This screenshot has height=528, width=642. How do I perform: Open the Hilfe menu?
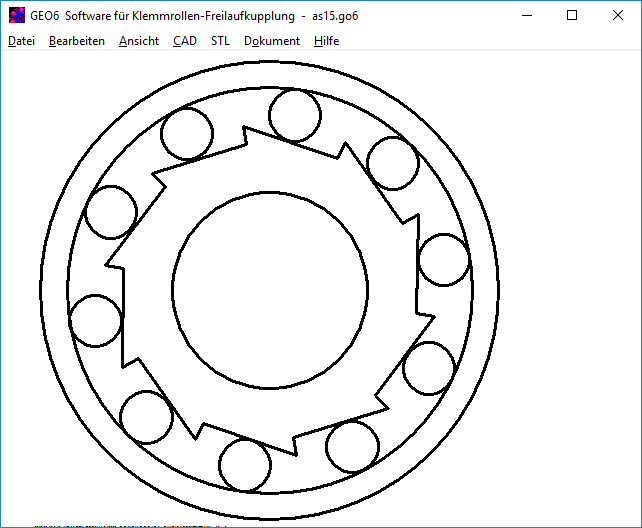(x=326, y=41)
